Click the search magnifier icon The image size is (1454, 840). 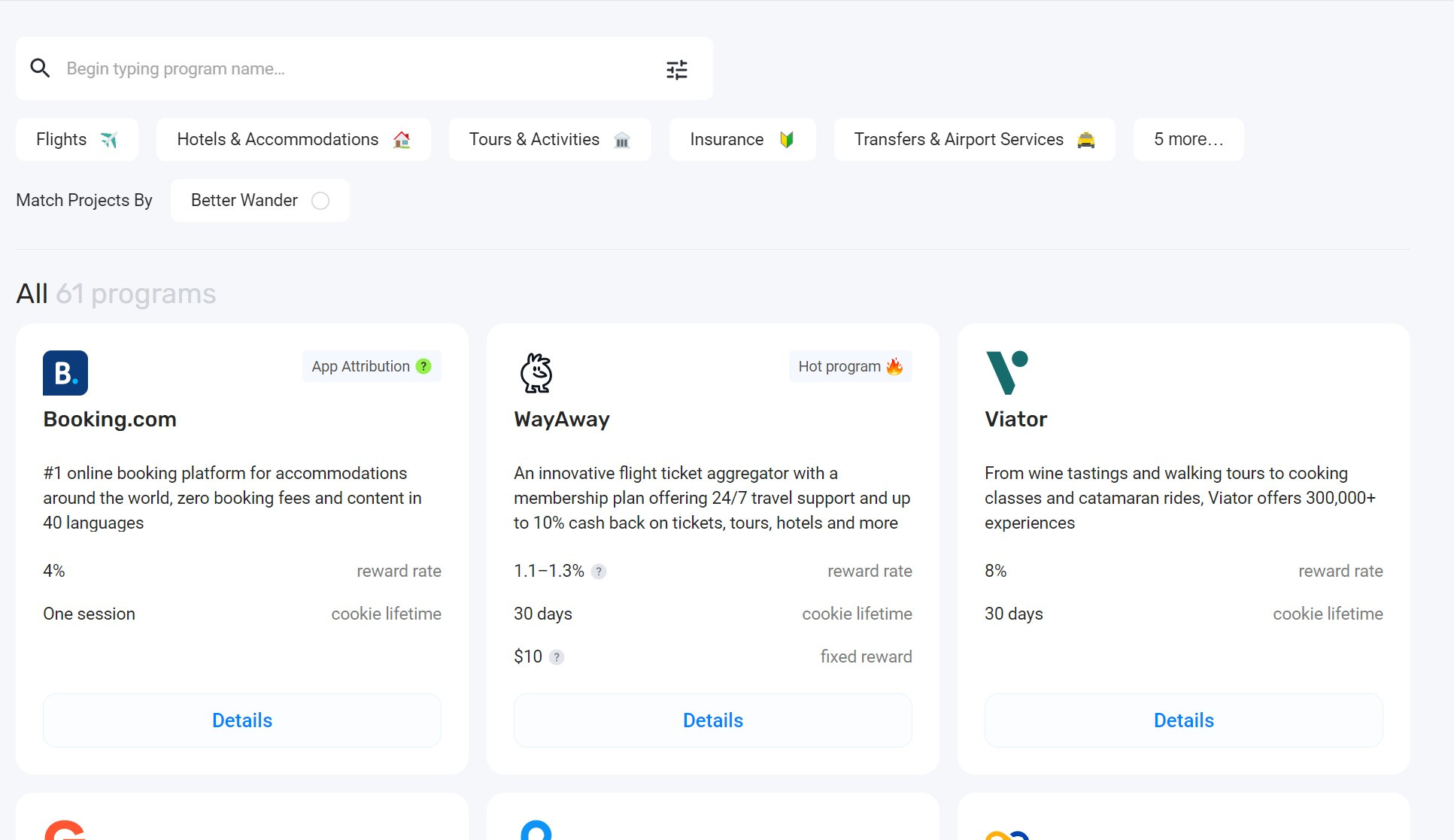(x=40, y=68)
